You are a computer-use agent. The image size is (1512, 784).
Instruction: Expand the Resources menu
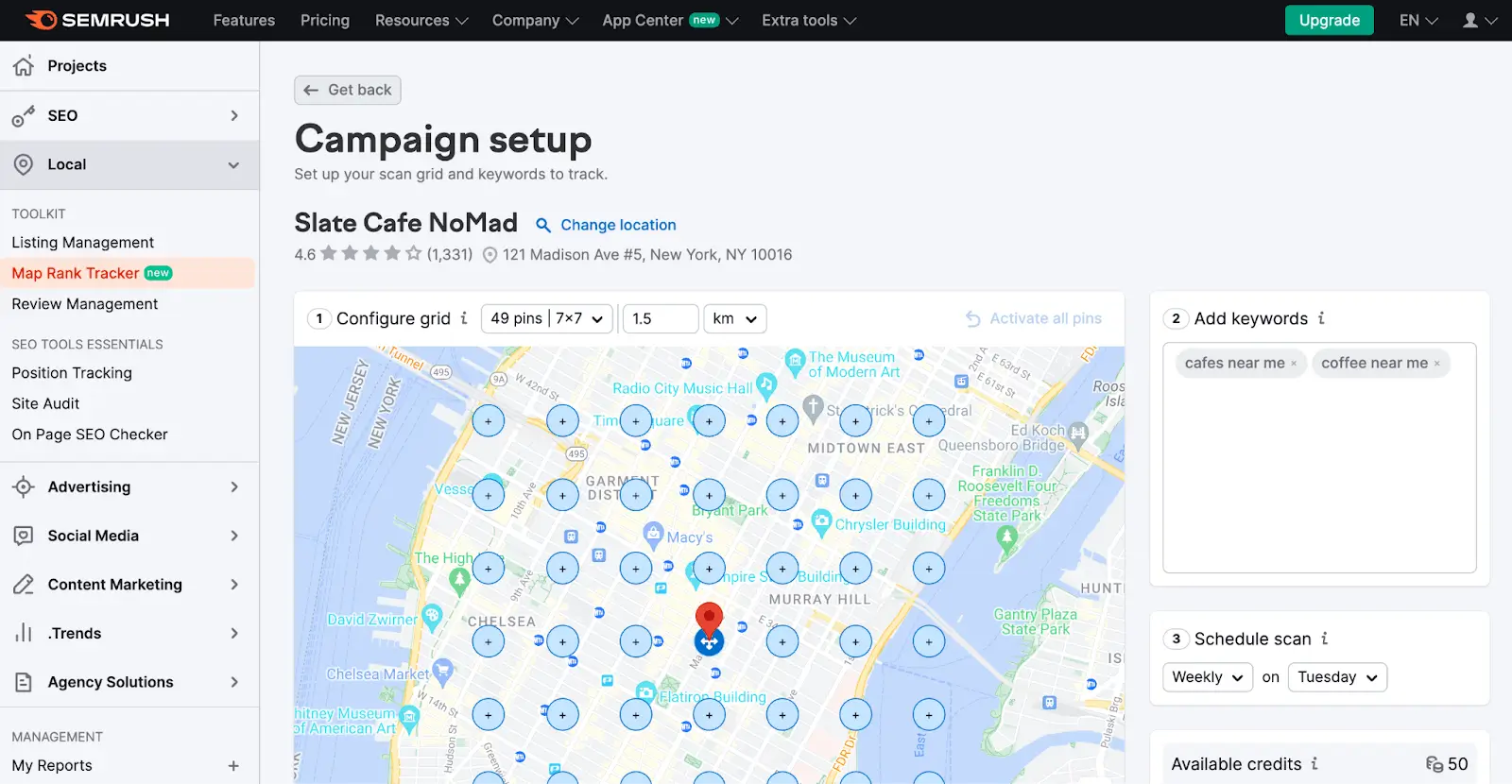click(421, 20)
